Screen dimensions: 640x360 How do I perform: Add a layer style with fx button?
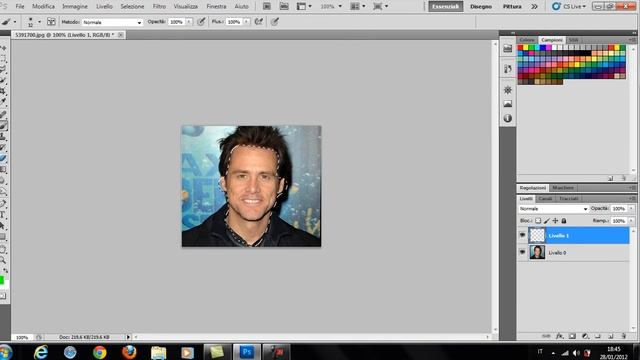coord(560,336)
